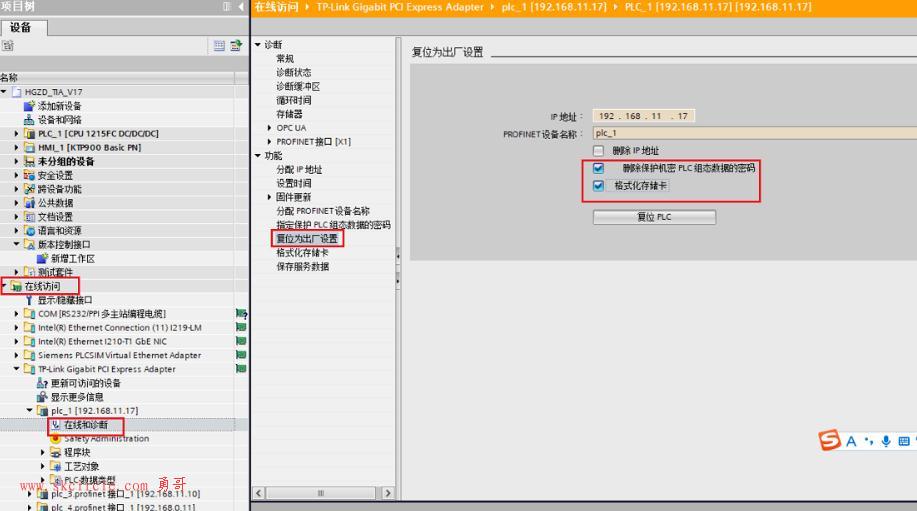Click the details view icon in project tree toolbar

(x=219, y=46)
